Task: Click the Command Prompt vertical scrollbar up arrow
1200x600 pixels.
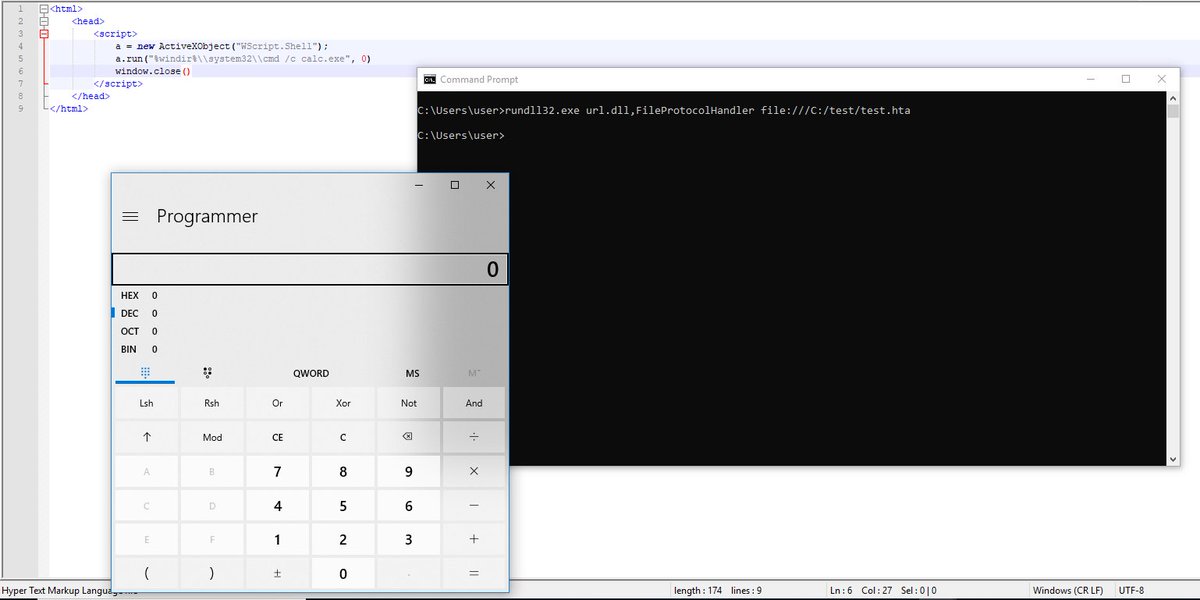Action: tap(1174, 99)
